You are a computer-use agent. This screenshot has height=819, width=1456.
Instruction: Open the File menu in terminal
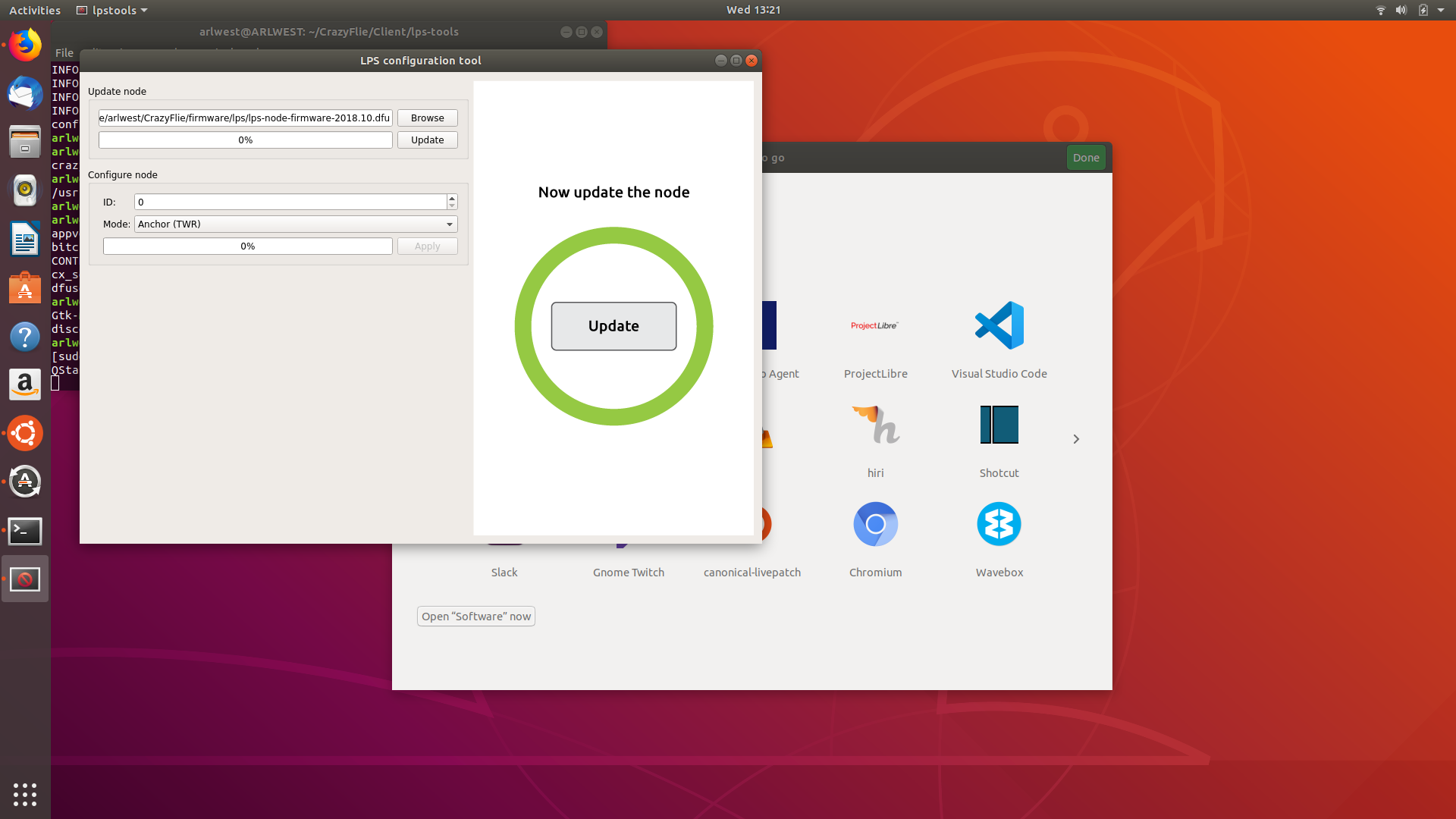tap(64, 53)
